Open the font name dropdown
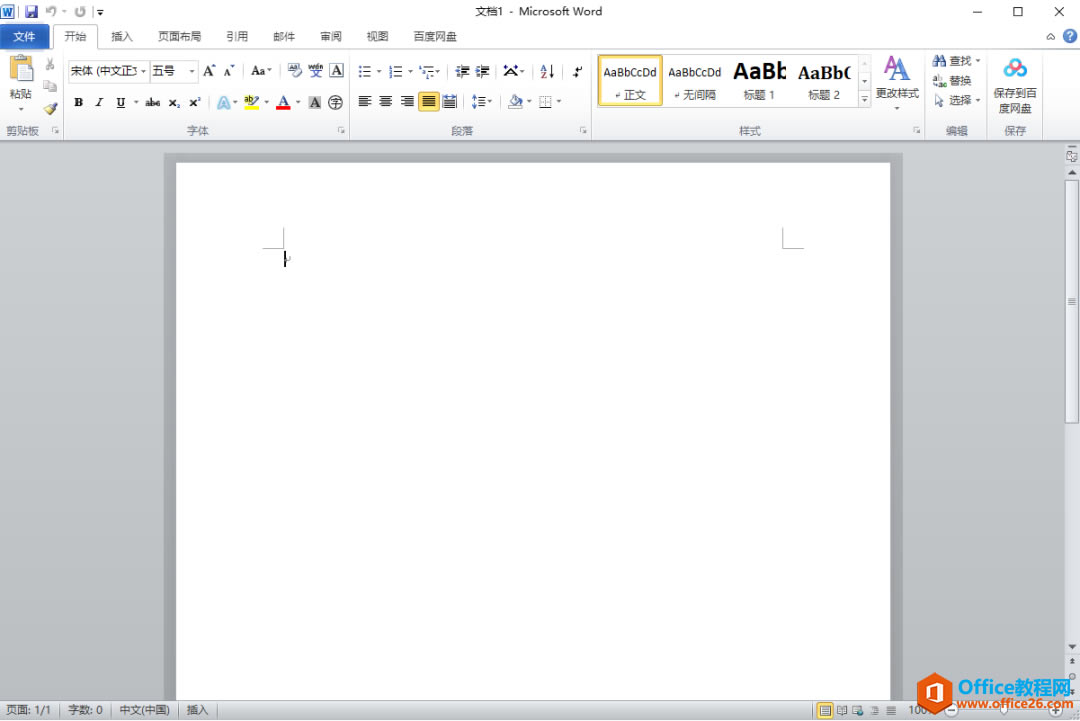Image resolution: width=1080 pixels, height=721 pixels. point(143,71)
